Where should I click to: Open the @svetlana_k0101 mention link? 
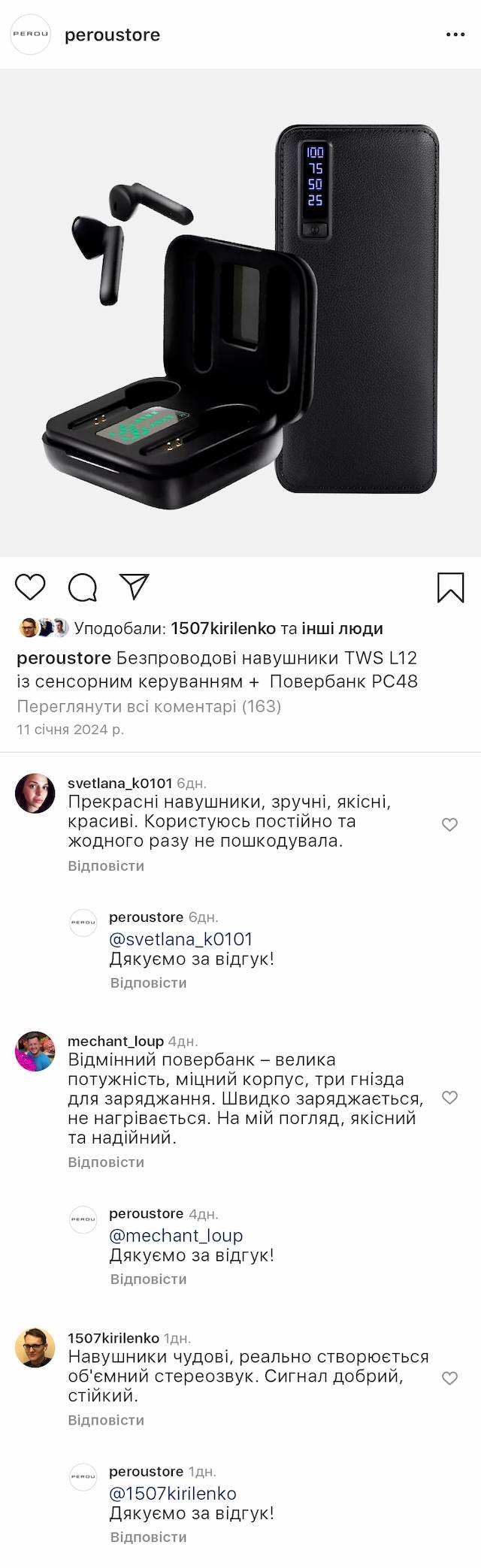point(181,939)
